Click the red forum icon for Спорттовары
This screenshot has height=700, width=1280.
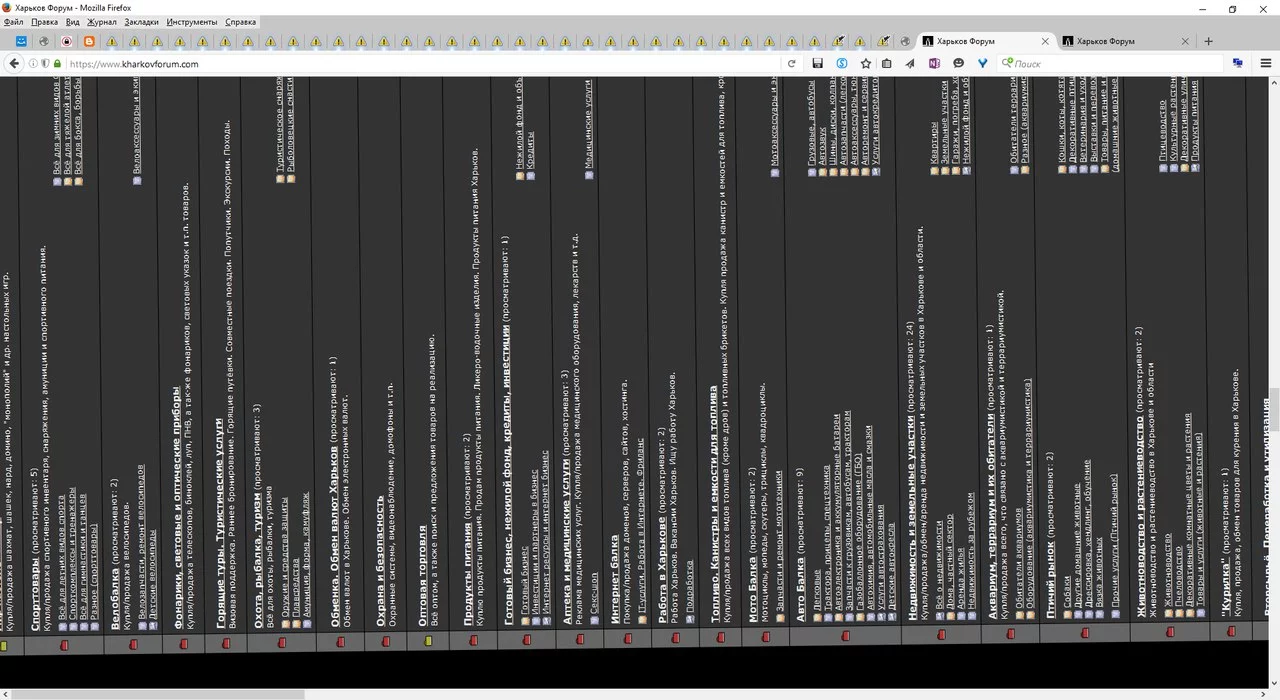(x=64, y=645)
